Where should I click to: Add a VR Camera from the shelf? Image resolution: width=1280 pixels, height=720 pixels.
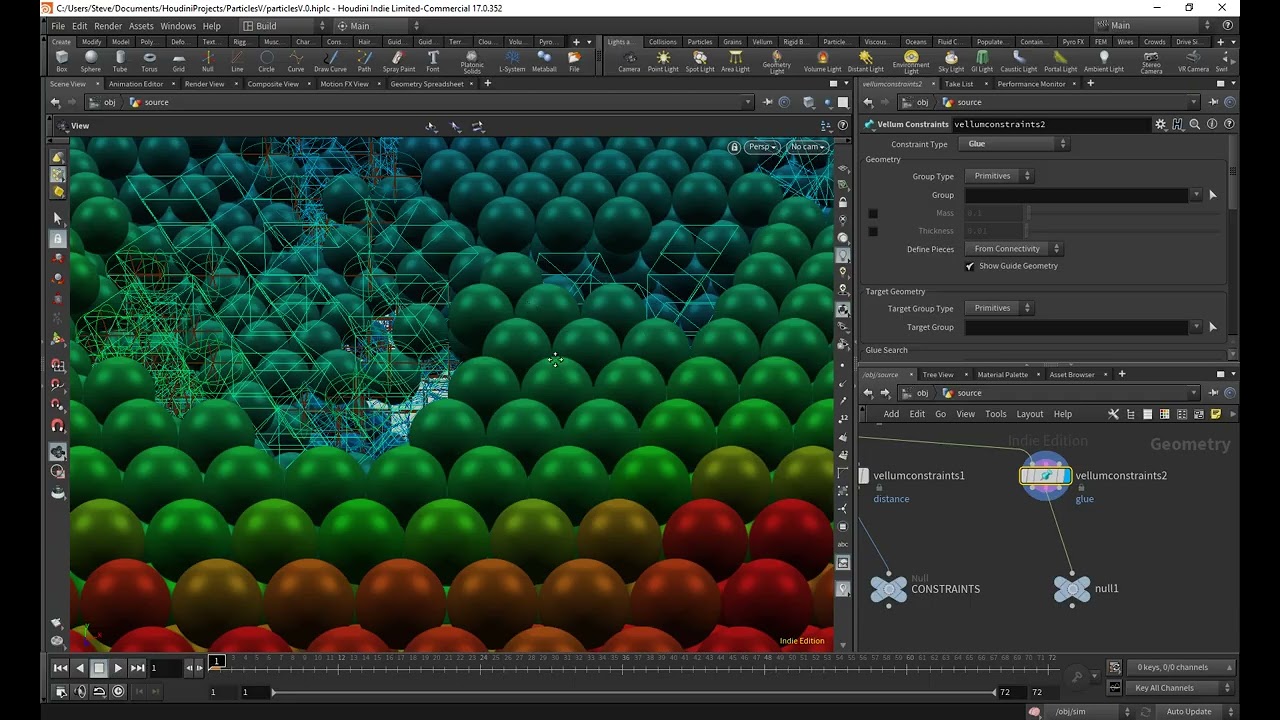pos(1193,62)
